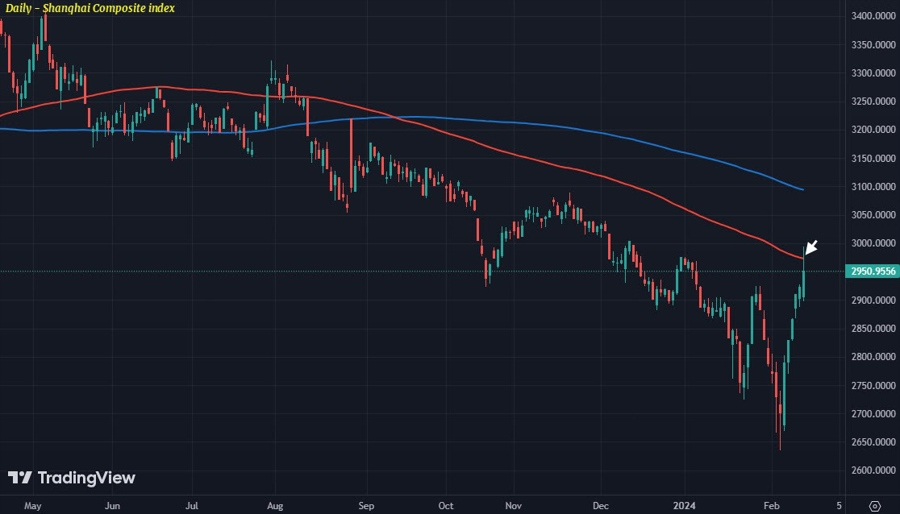The height and width of the screenshot is (514, 900).
Task: Click the Oct label on time axis
Action: tap(445, 506)
